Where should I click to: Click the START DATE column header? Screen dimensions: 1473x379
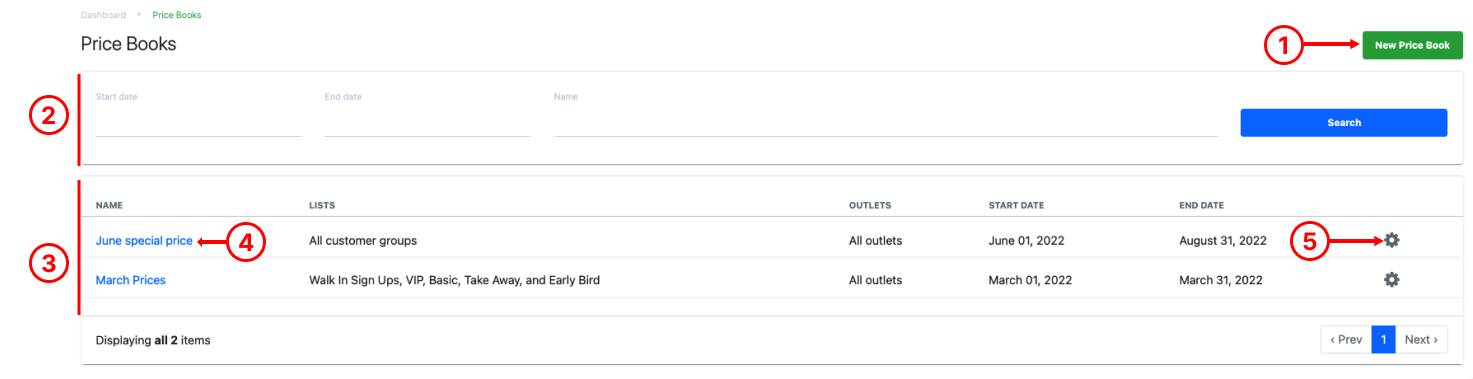tap(1016, 205)
